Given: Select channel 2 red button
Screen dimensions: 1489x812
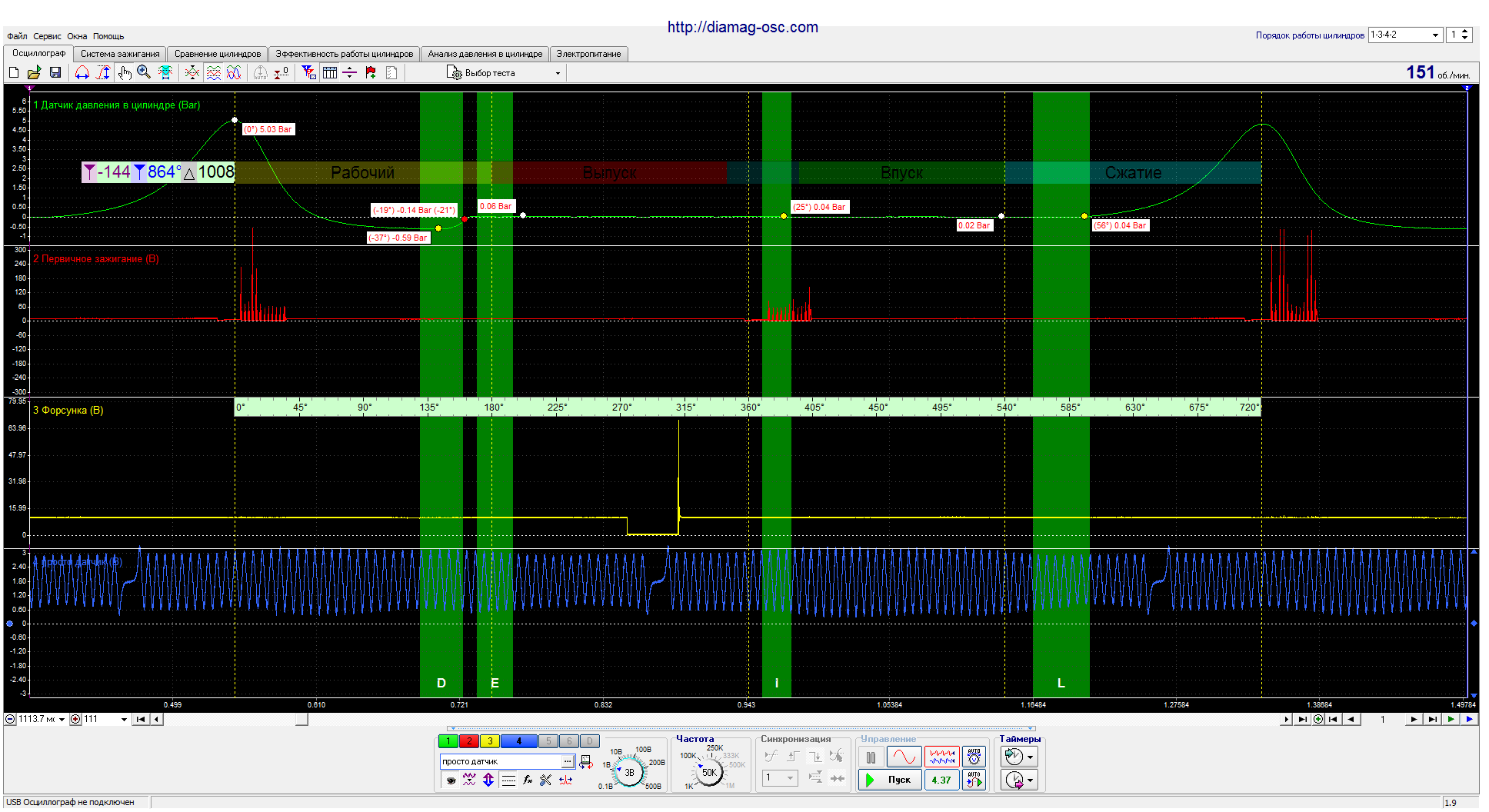Looking at the screenshot, I should (x=468, y=741).
